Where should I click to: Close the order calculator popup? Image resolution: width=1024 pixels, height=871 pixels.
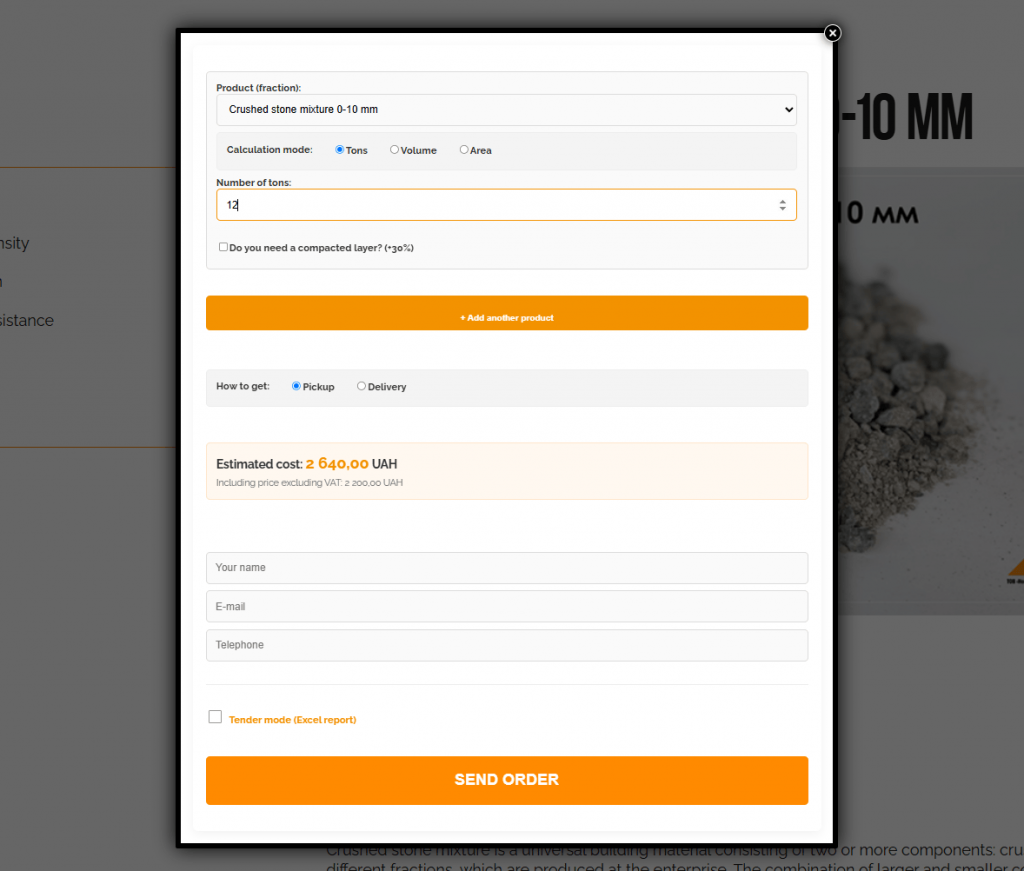832,33
